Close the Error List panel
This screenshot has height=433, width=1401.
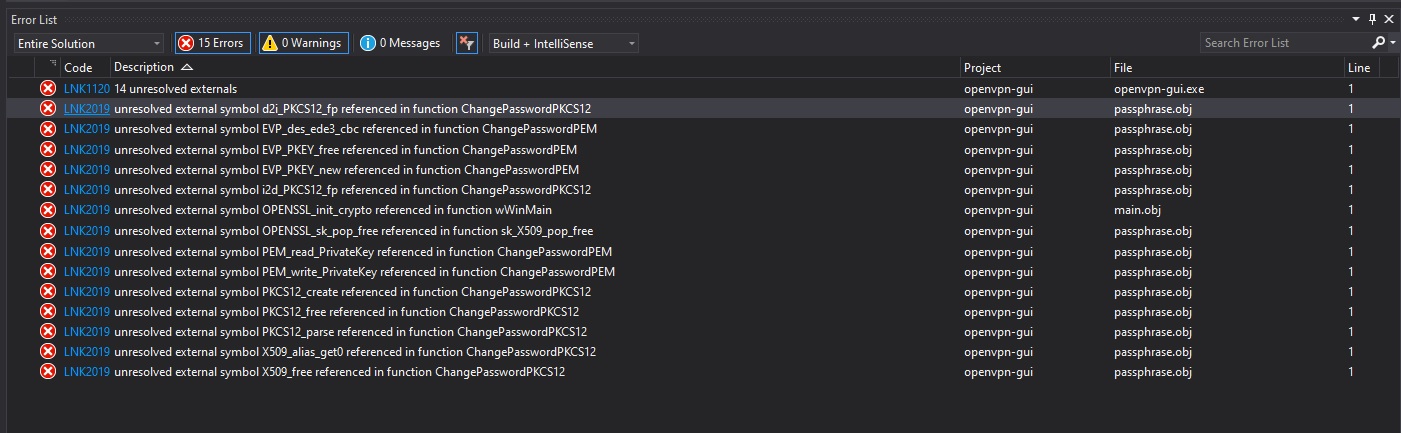coord(1390,19)
